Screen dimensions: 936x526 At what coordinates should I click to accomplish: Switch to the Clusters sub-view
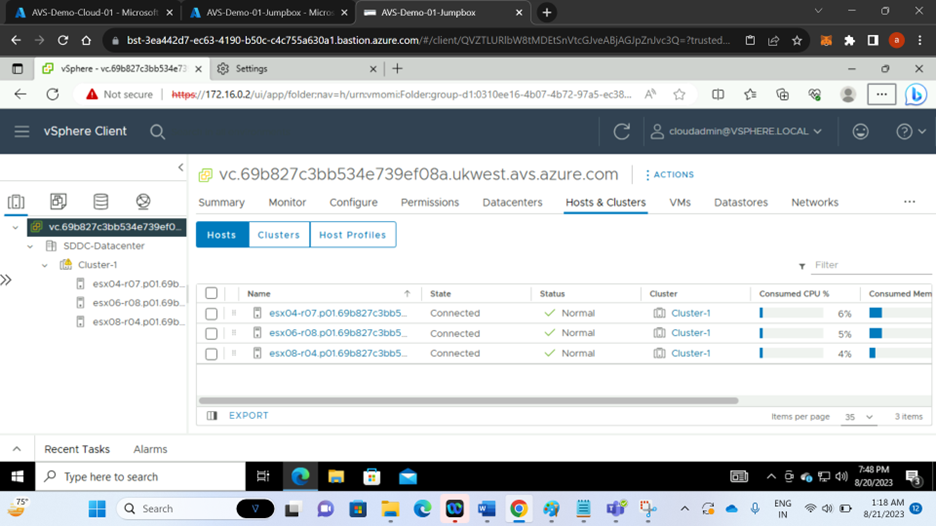tap(279, 235)
